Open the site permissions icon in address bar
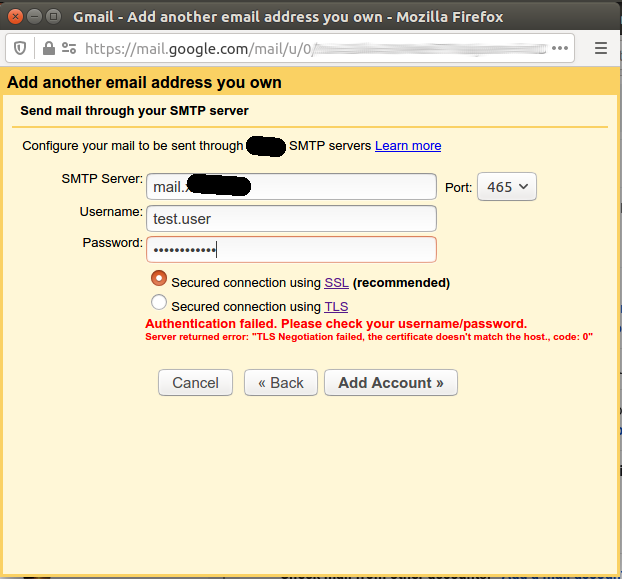Image resolution: width=622 pixels, height=579 pixels. tap(69, 48)
